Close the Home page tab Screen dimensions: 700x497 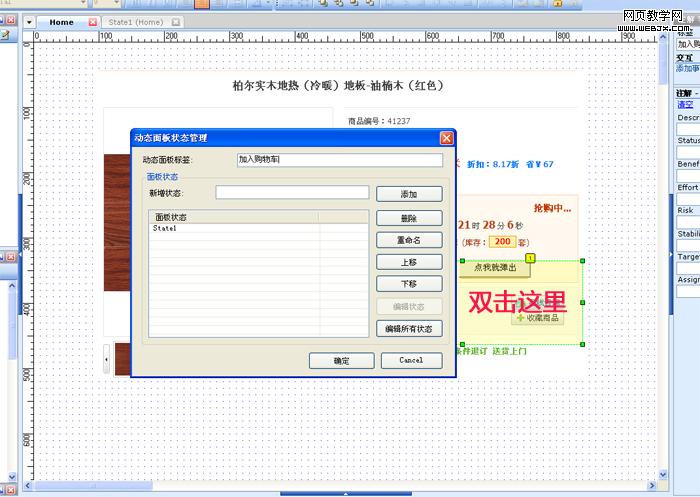[93, 22]
